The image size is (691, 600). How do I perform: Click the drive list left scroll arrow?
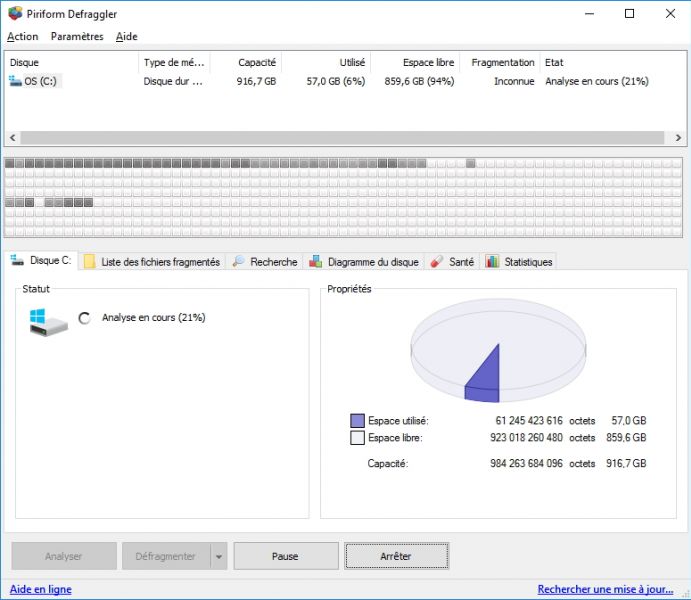13,138
